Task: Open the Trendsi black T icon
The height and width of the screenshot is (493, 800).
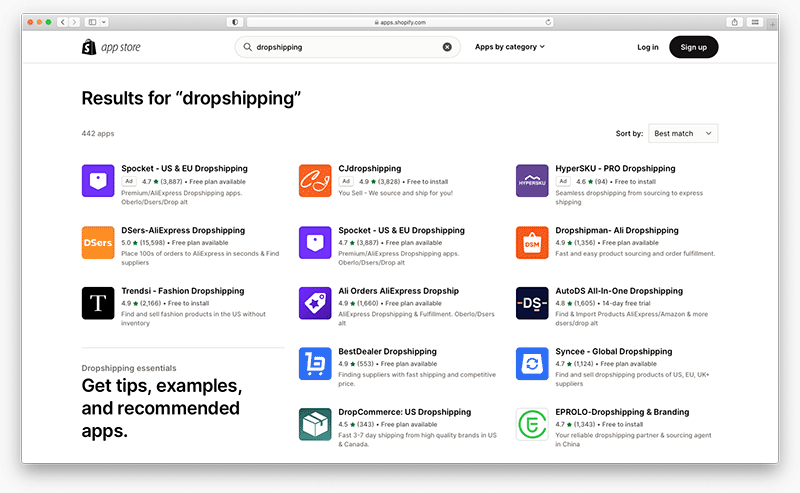Action: (98, 303)
